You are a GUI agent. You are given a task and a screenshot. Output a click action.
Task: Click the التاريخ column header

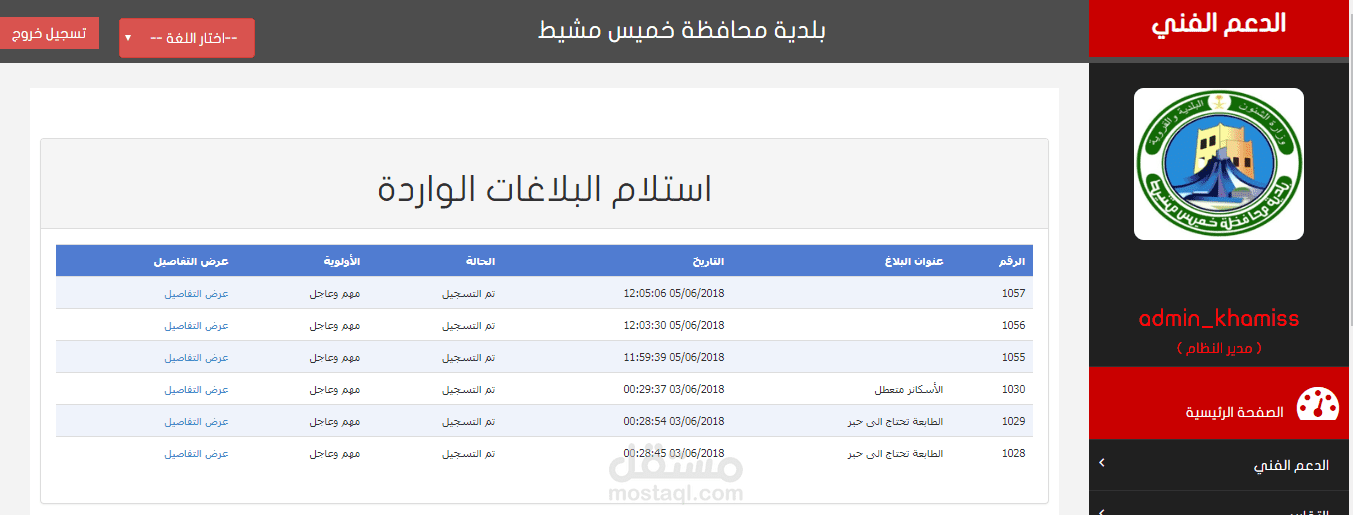point(708,262)
